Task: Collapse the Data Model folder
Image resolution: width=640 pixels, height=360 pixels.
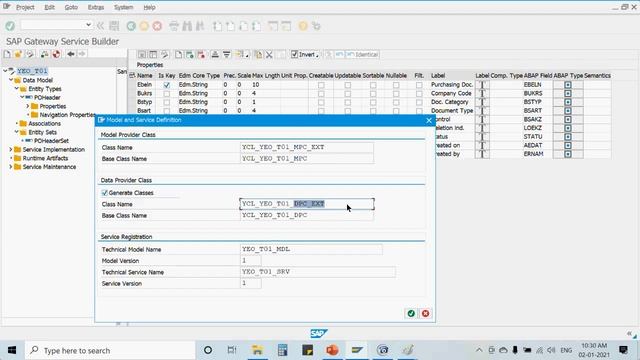Action: [11, 80]
